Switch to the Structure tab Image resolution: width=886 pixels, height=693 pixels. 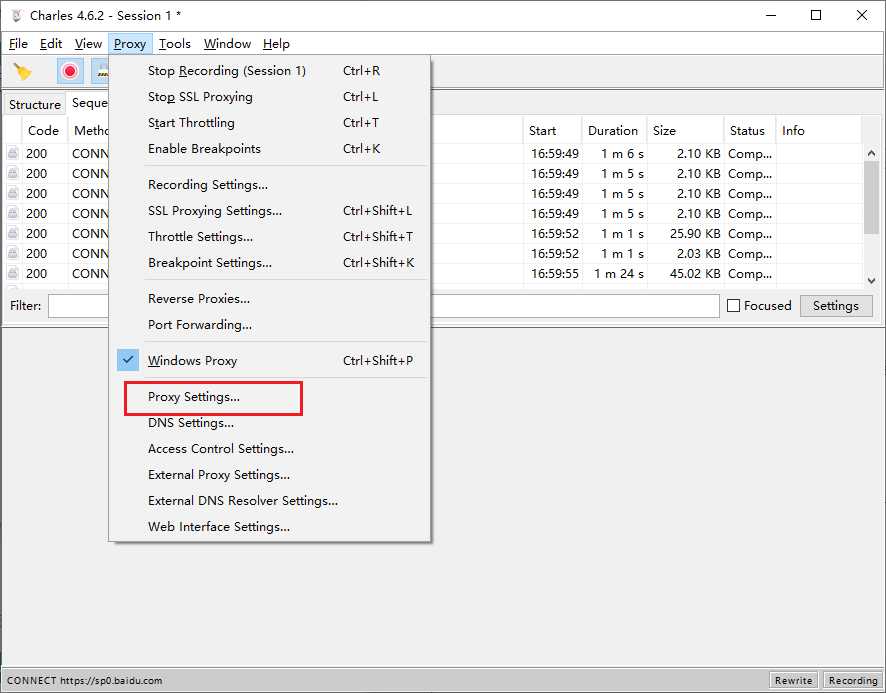(34, 105)
